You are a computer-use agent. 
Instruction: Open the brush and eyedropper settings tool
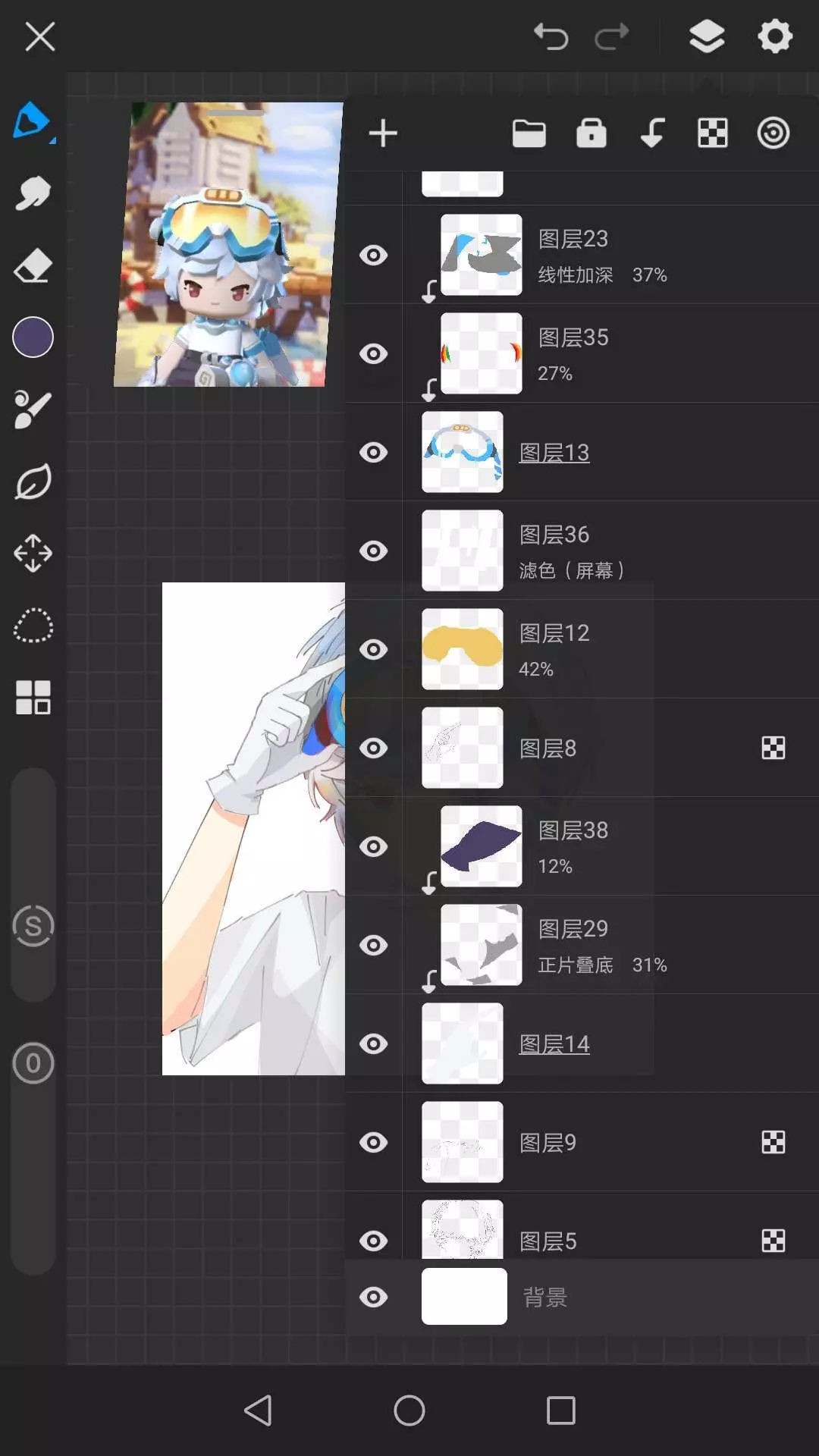[x=33, y=409]
